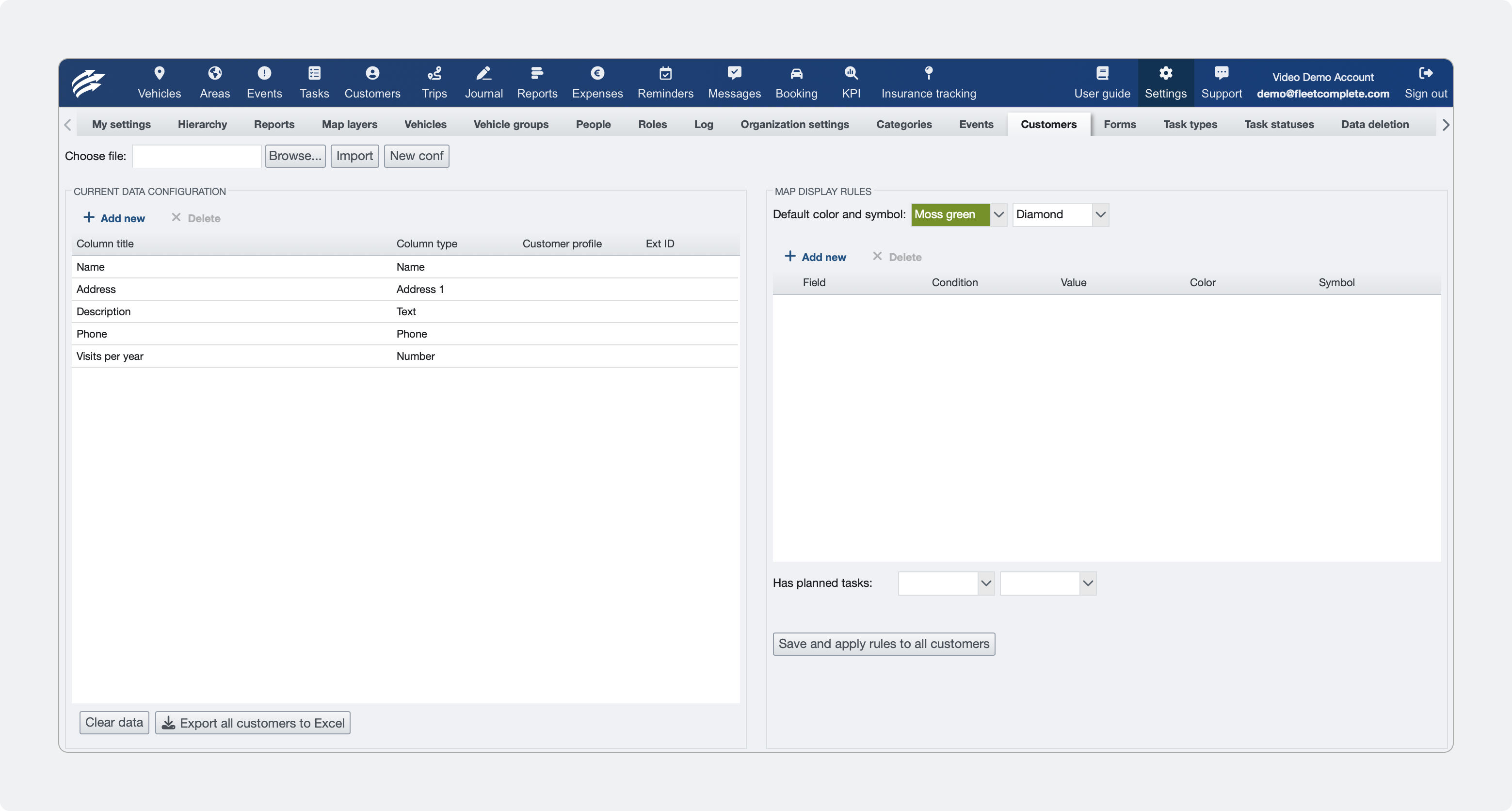Click the Sign out icon
Viewport: 1512px width, 811px height.
pyautogui.click(x=1426, y=73)
